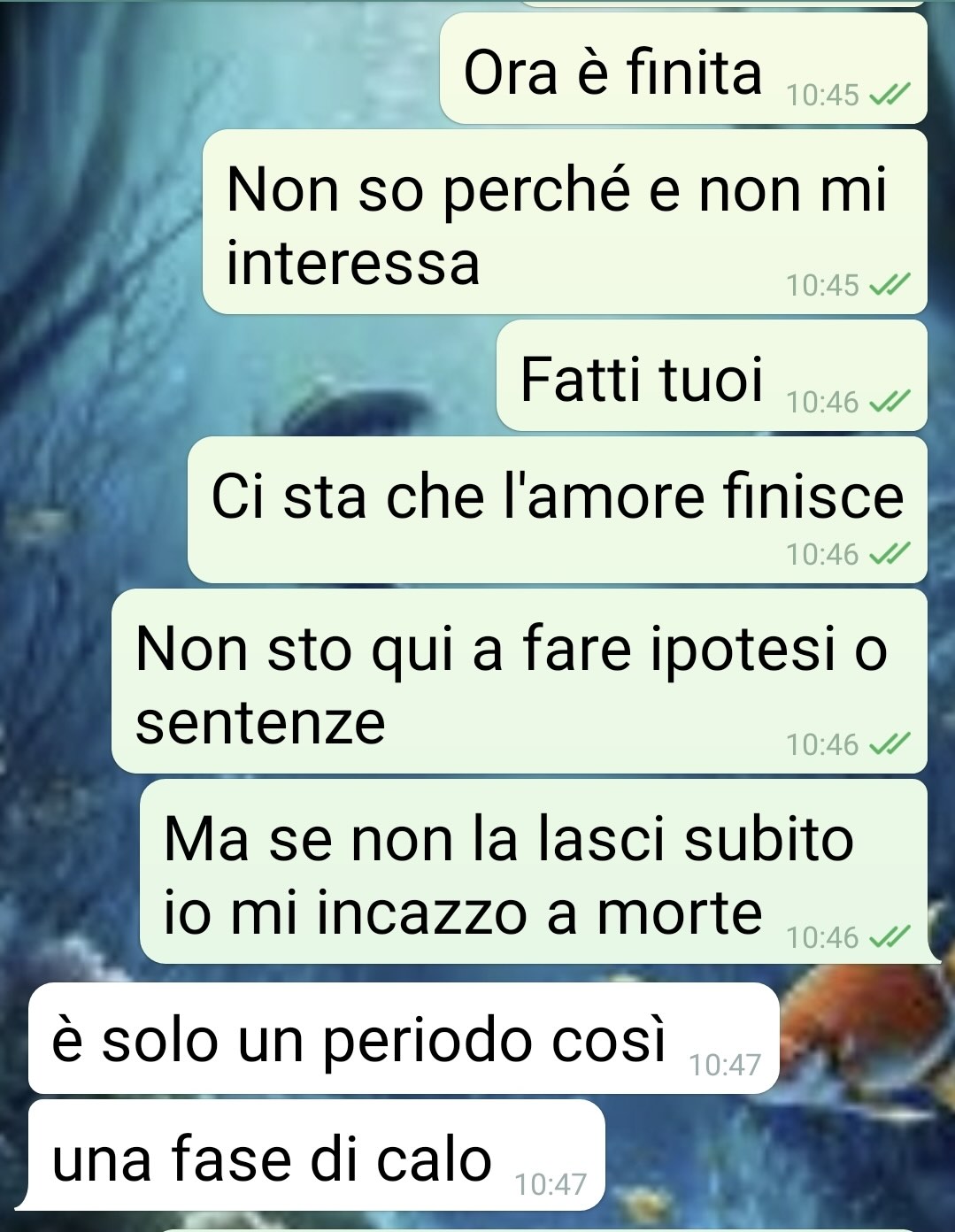The image size is (955, 1232).
Task: Tap checkmarks on 'incazzo a morte' message
Action: (890, 936)
